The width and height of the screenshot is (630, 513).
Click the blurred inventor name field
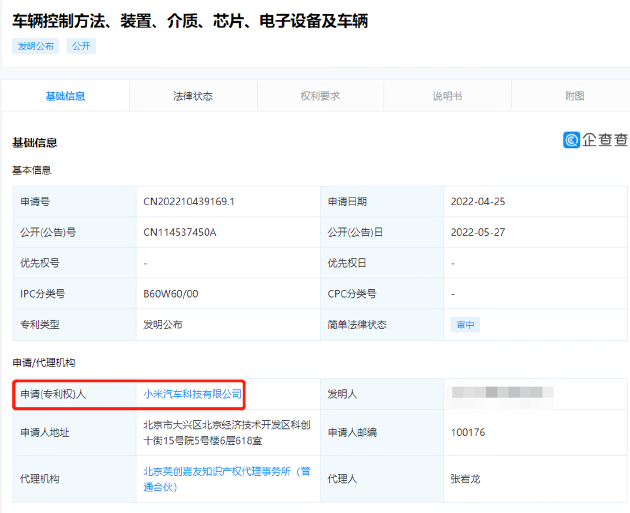502,392
